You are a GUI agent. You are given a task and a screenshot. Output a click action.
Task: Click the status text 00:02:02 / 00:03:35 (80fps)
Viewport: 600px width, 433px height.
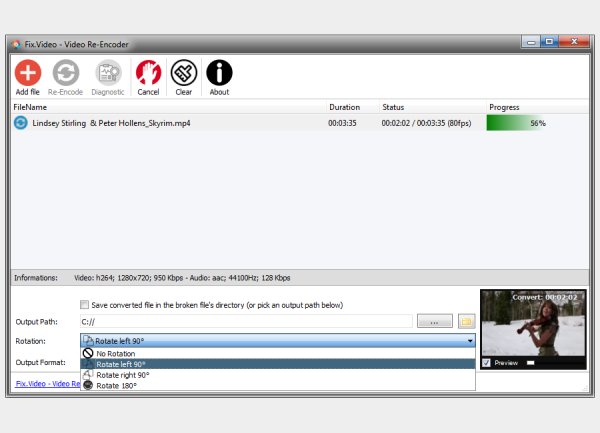click(x=426, y=123)
